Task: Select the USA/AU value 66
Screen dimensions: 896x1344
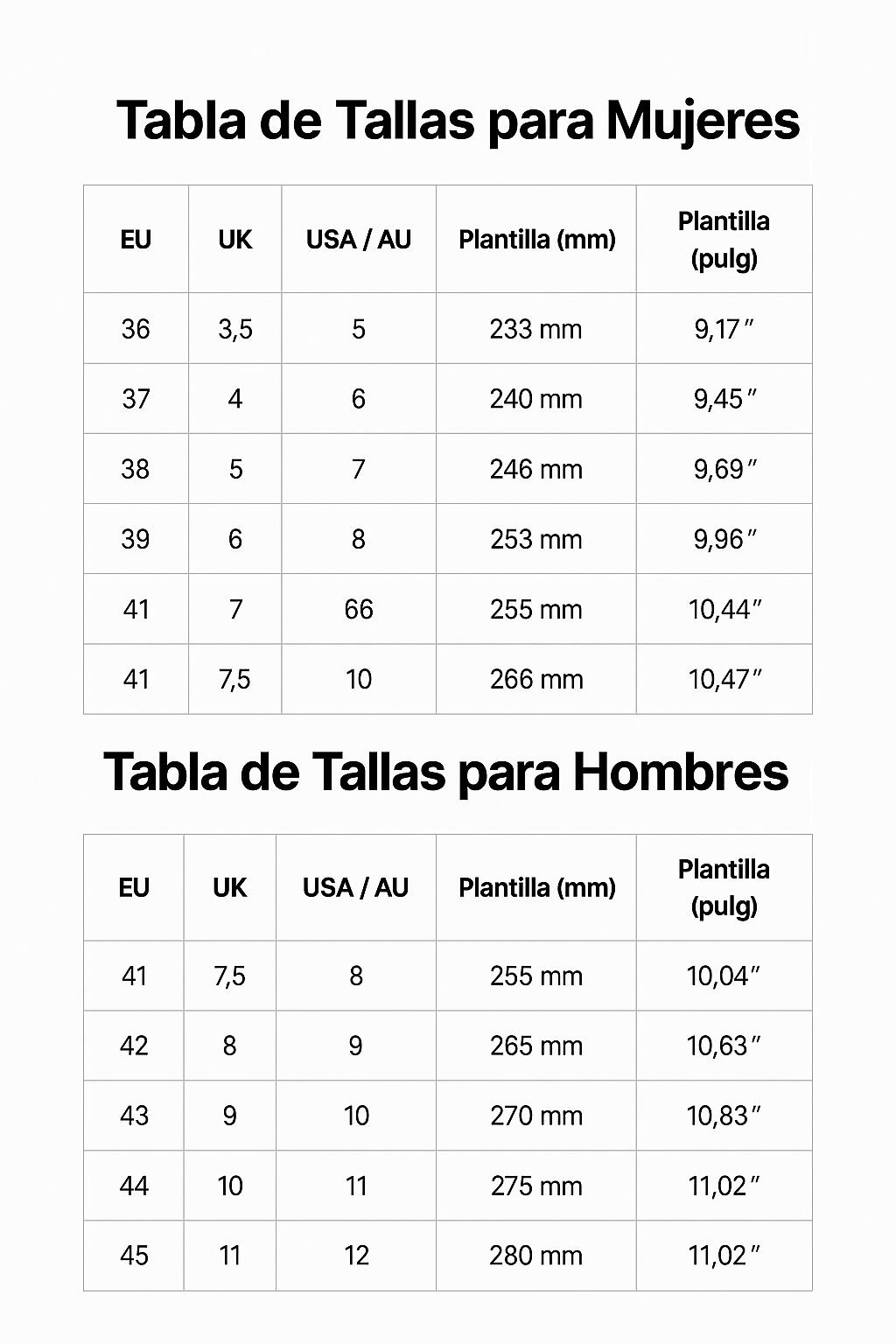Action: pyautogui.click(x=359, y=609)
